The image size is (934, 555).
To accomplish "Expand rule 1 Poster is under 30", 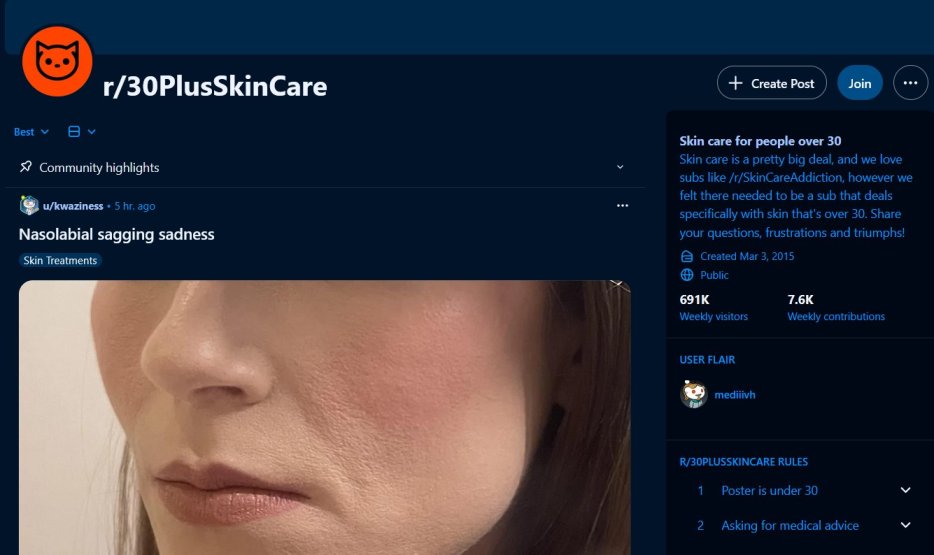I will 905,490.
